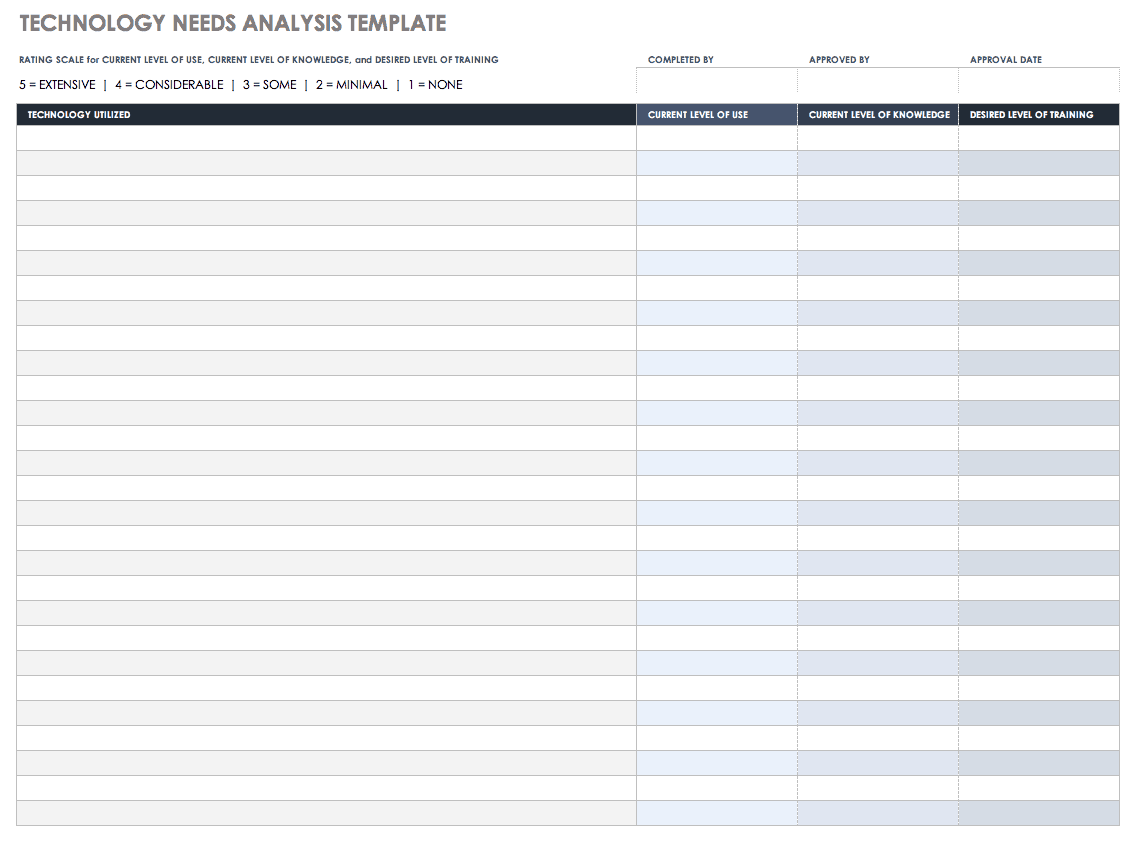Select the 1 = NONE rating label
The height and width of the screenshot is (854, 1138).
point(433,85)
